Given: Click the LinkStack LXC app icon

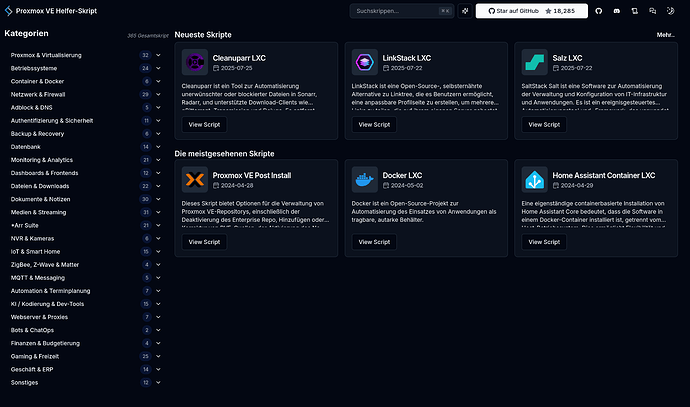Looking at the screenshot, I should 364,62.
